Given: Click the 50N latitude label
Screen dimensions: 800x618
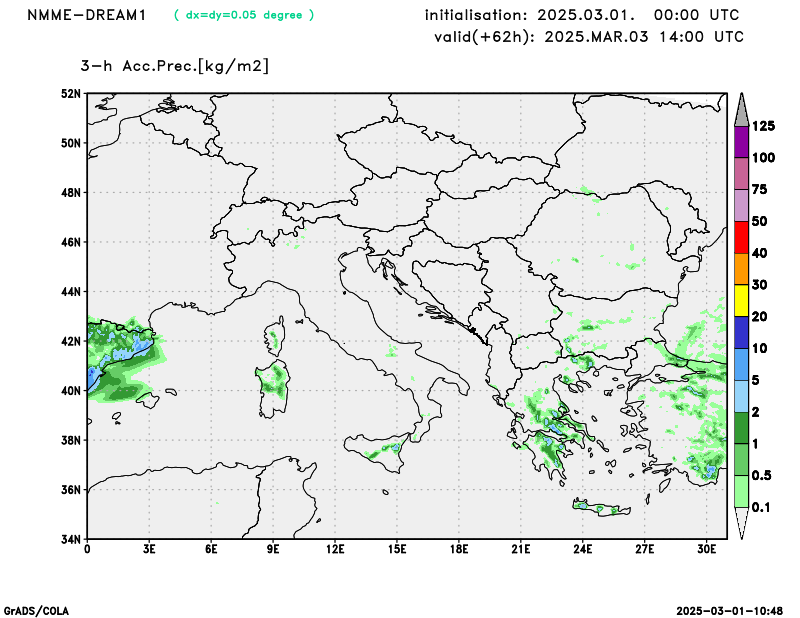Looking at the screenshot, I should (71, 143).
